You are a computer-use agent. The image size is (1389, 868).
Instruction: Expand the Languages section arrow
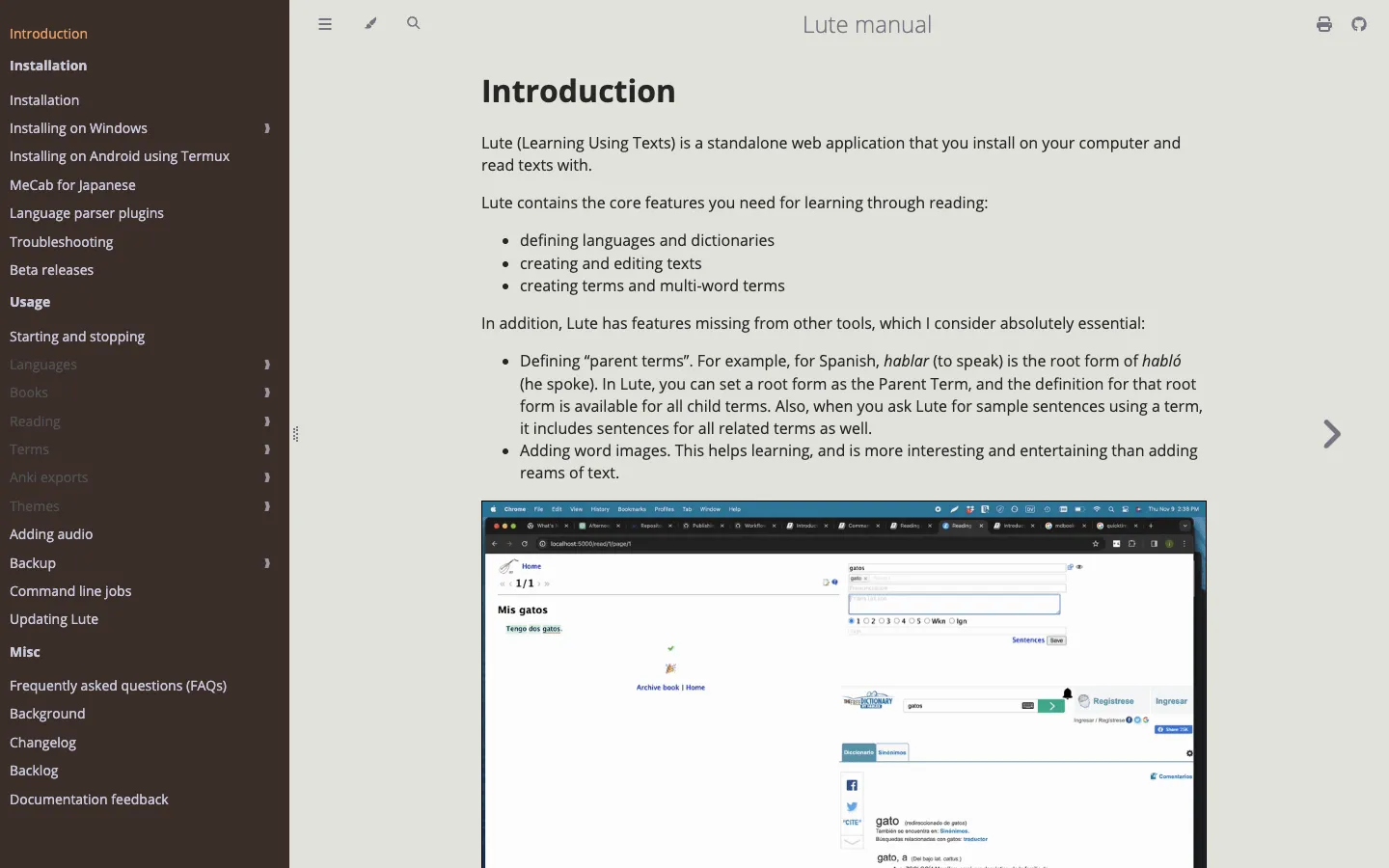click(267, 366)
